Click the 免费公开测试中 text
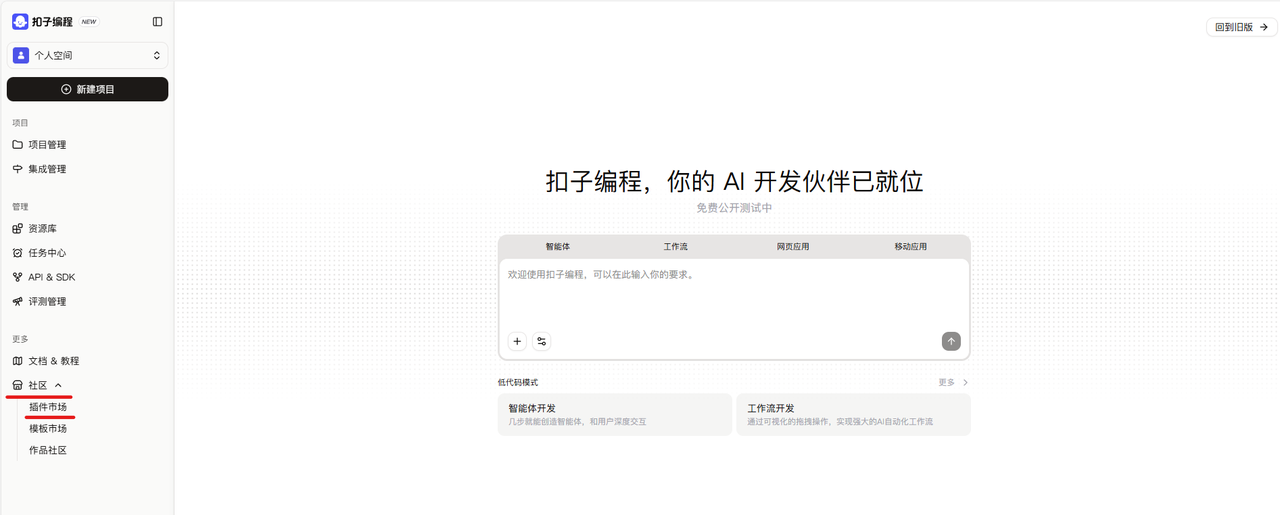Image resolution: width=1280 pixels, height=515 pixels. click(734, 208)
